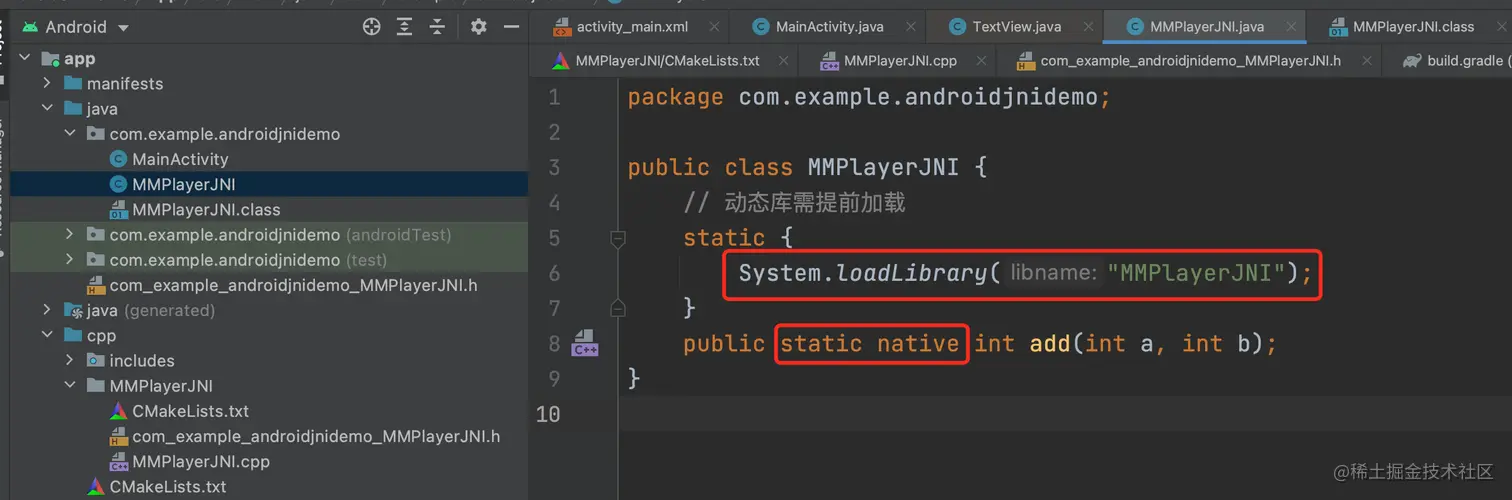Click fold end marker at line 7

(617, 308)
